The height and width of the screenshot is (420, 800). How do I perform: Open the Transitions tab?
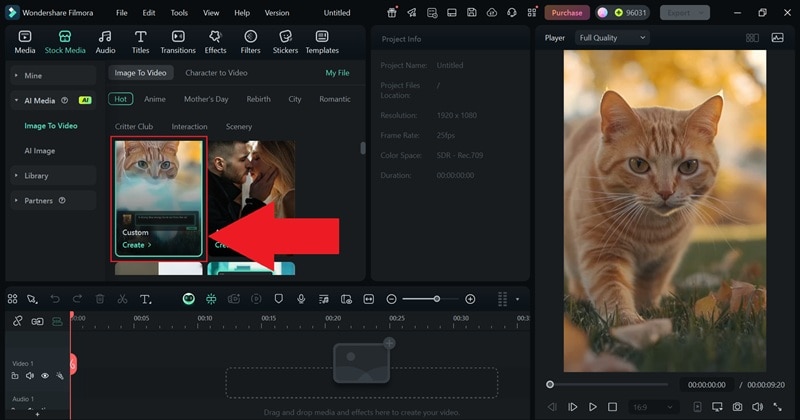point(178,42)
